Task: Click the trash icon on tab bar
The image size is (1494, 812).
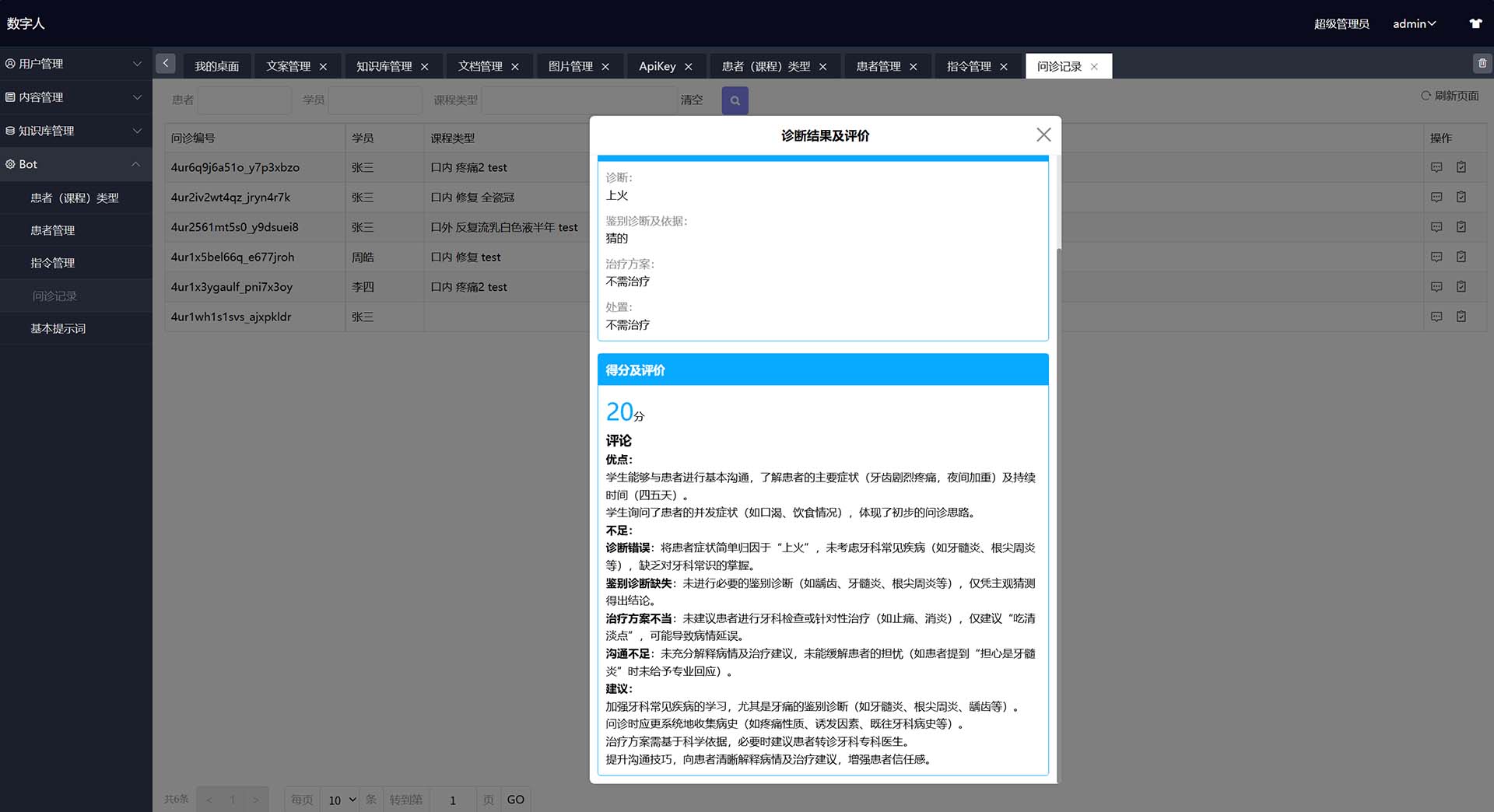Action: tap(1482, 64)
